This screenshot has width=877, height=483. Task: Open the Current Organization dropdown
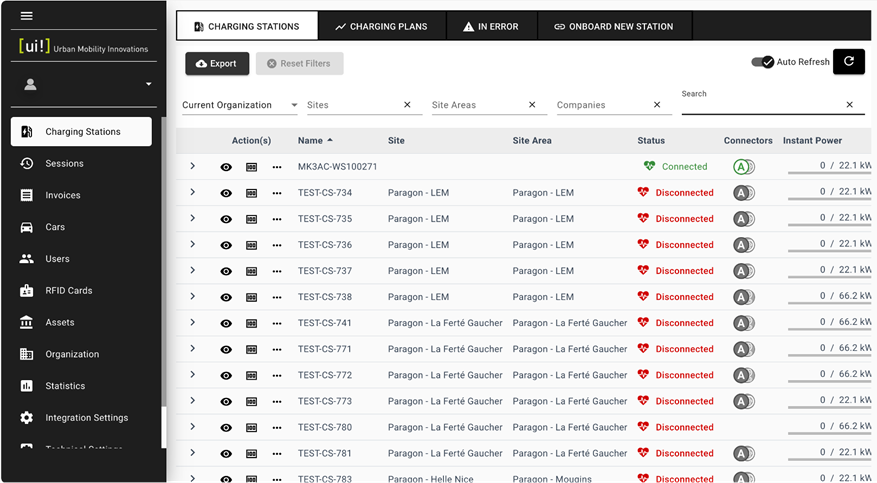(x=240, y=105)
